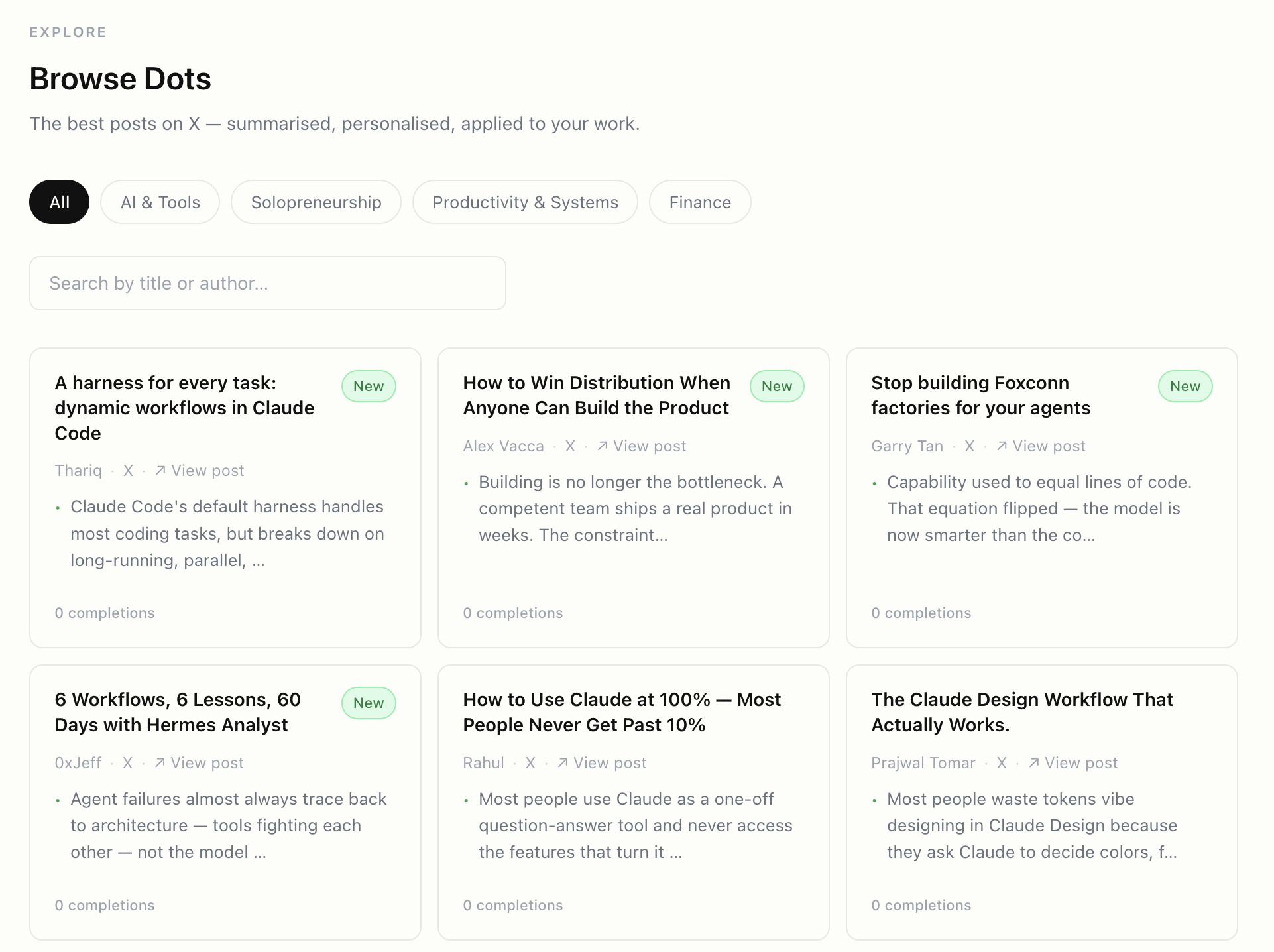Click New badge on Win Distribution card
Image resolution: width=1274 pixels, height=952 pixels.
point(777,387)
